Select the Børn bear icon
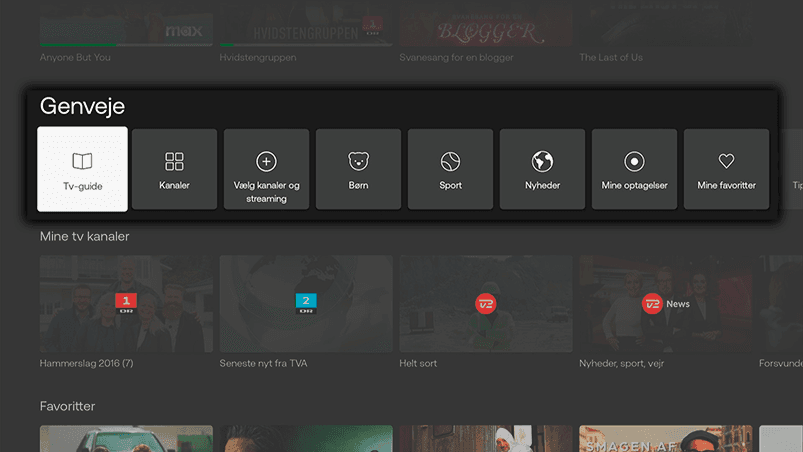The width and height of the screenshot is (803, 452). coord(358,161)
